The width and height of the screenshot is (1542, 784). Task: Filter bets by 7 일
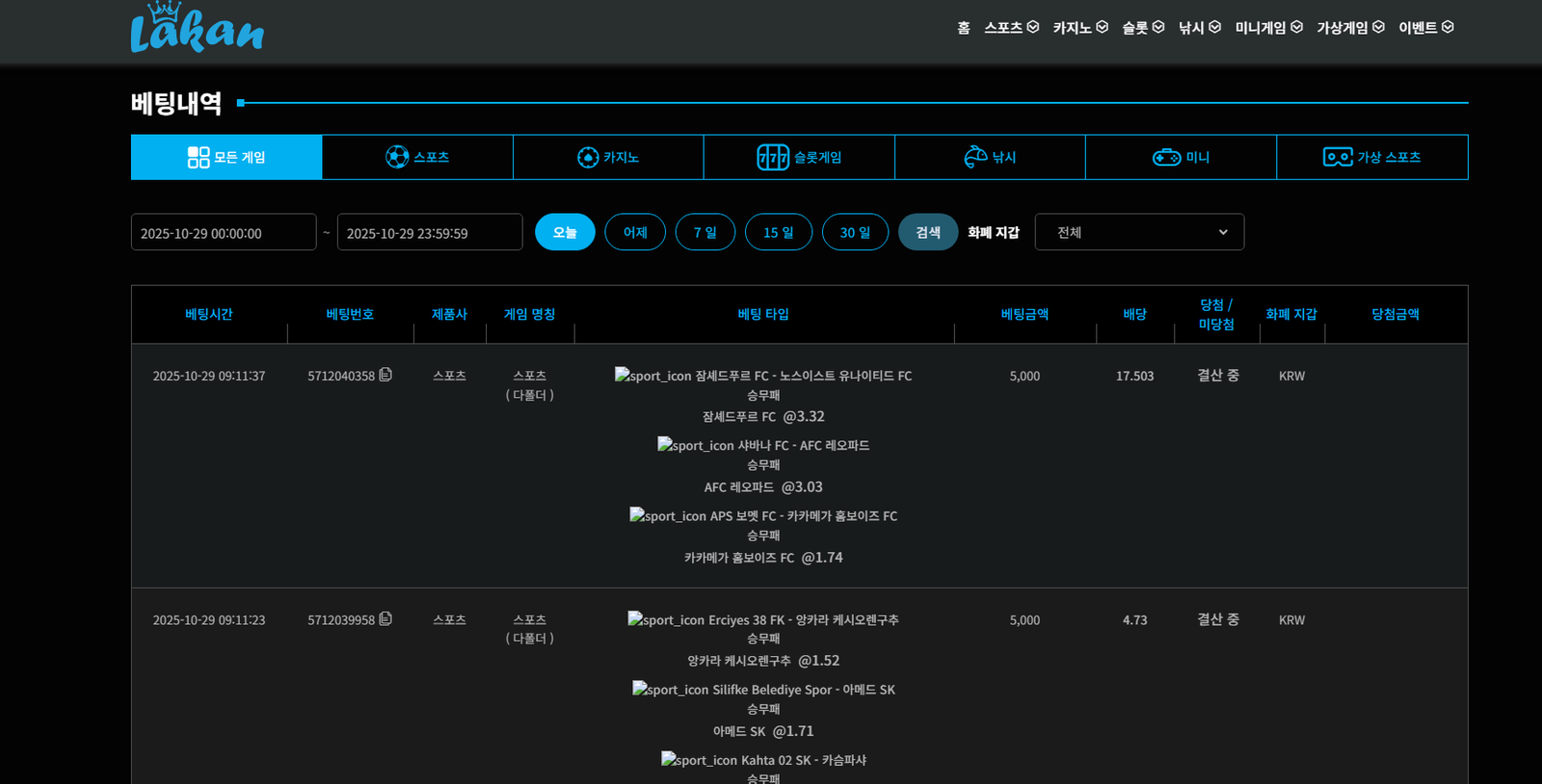tap(705, 232)
